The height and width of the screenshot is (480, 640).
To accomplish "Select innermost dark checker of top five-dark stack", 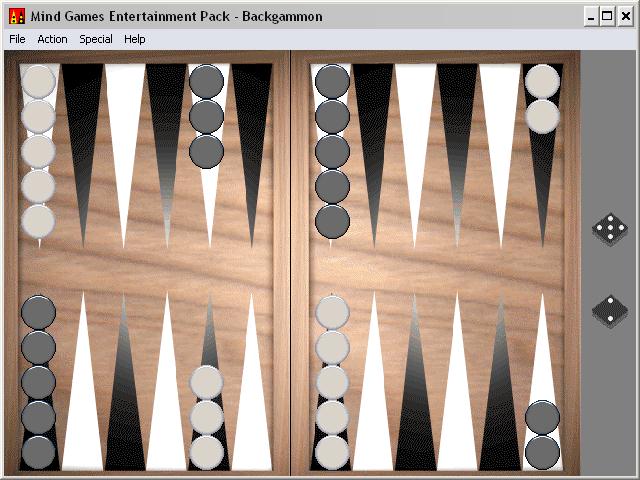I will 332,222.
